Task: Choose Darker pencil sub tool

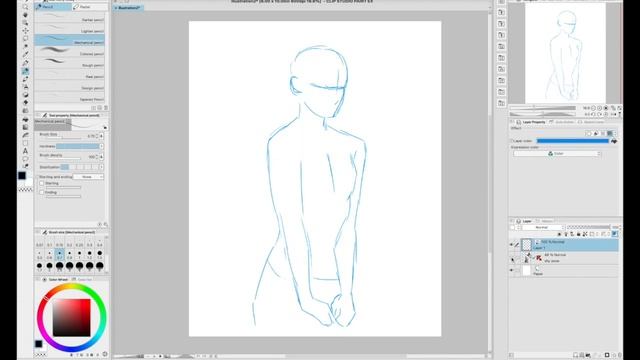Action: 70,18
